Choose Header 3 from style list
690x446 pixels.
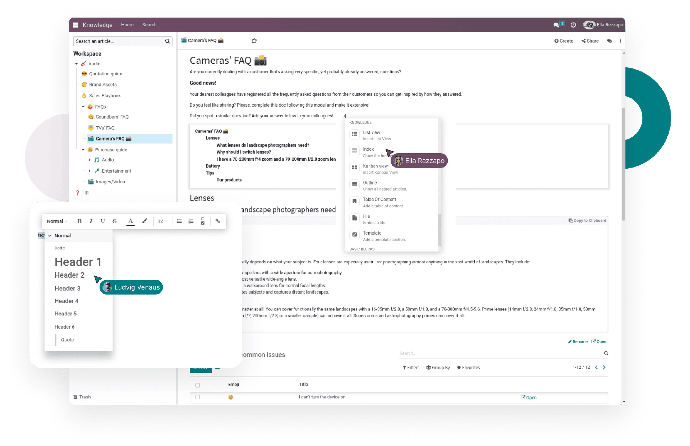(x=67, y=289)
